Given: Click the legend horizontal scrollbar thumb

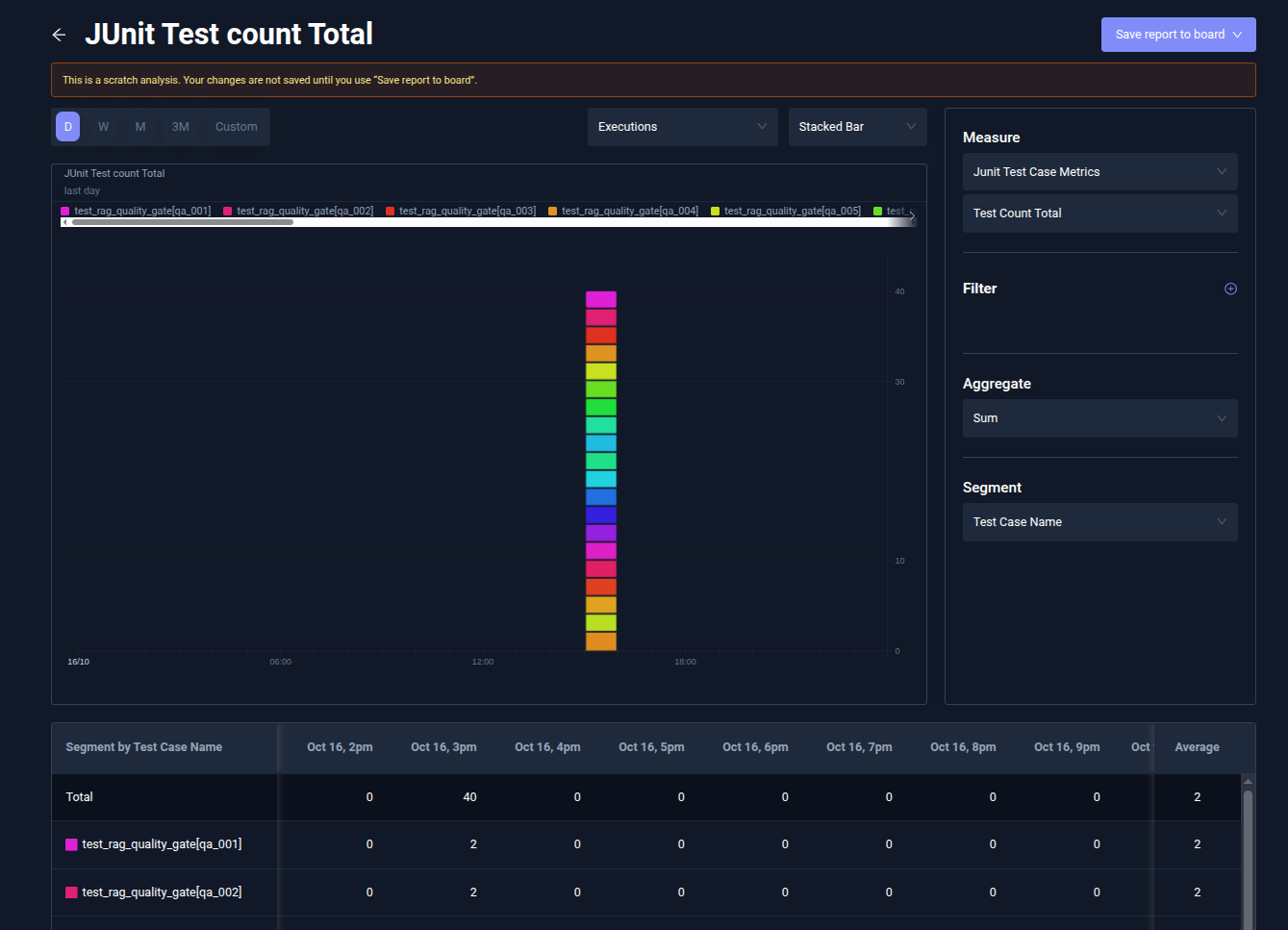Looking at the screenshot, I should click(183, 222).
